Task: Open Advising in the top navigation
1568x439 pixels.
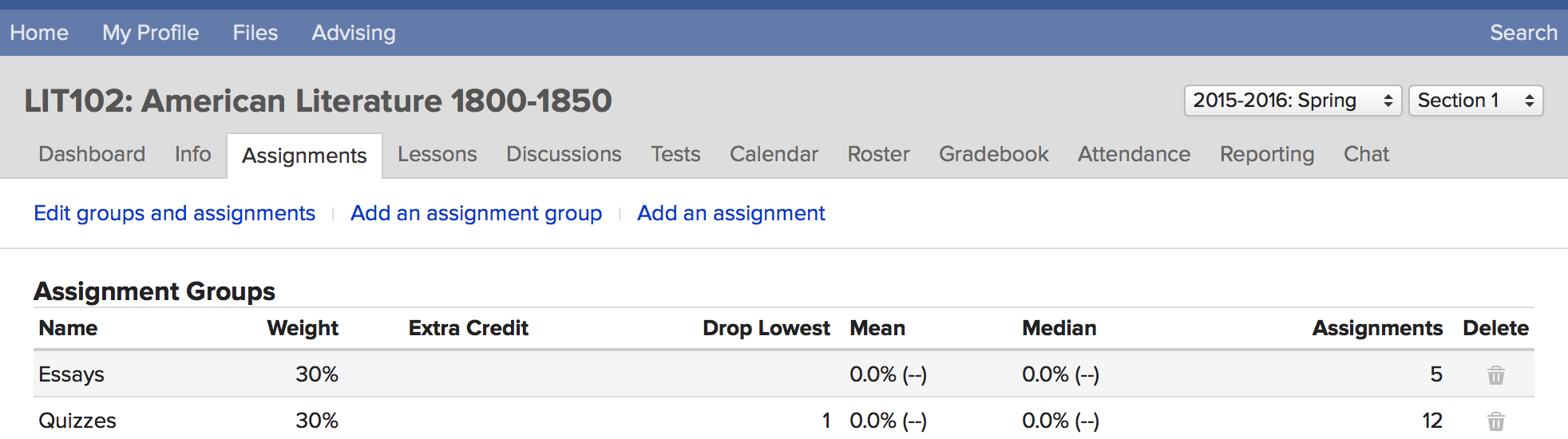Action: pos(353,33)
